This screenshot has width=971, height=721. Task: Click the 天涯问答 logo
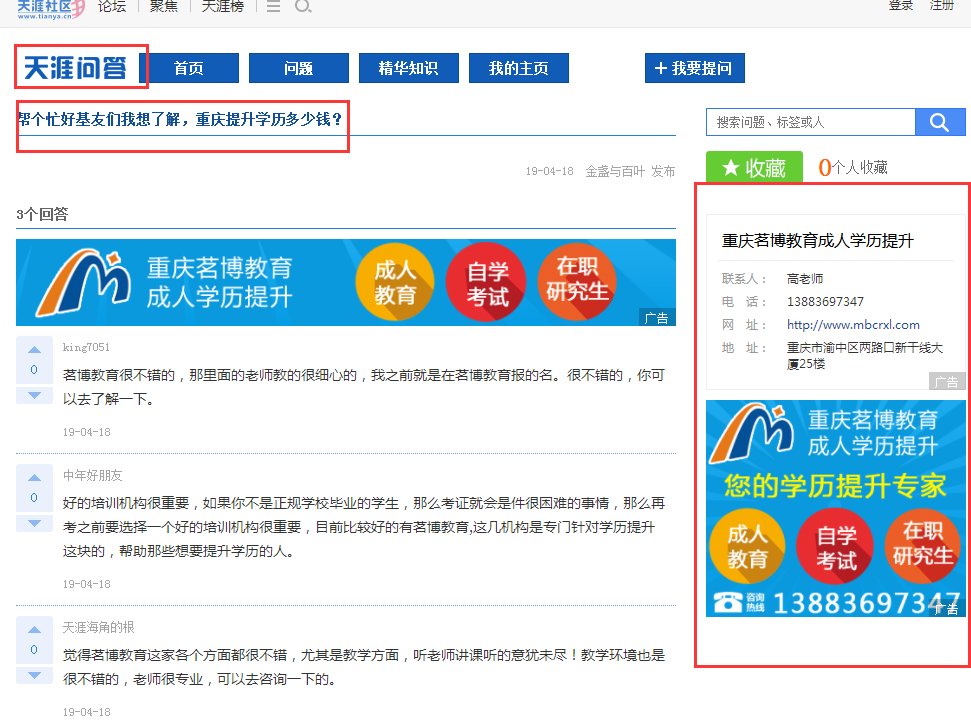76,68
